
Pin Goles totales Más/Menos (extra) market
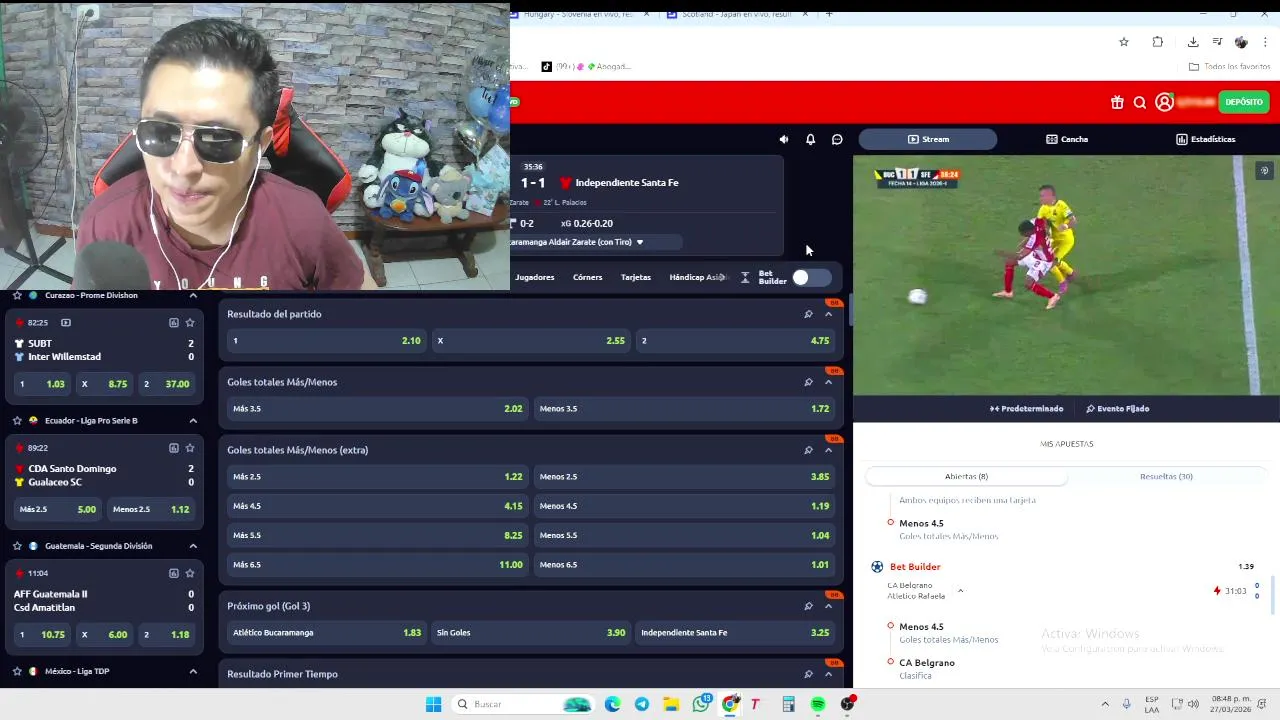pyautogui.click(x=808, y=450)
